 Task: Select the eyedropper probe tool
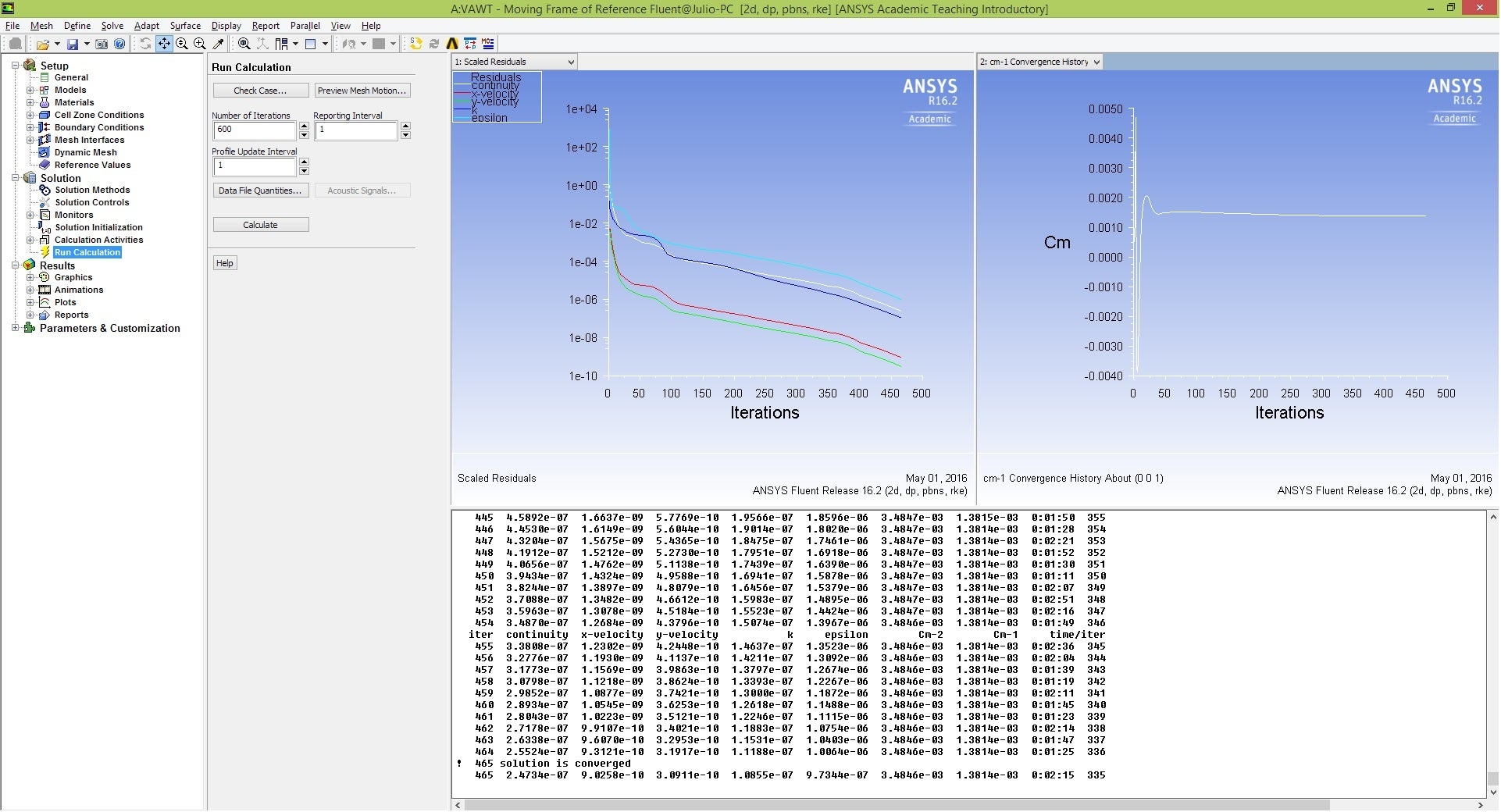pyautogui.click(x=219, y=45)
